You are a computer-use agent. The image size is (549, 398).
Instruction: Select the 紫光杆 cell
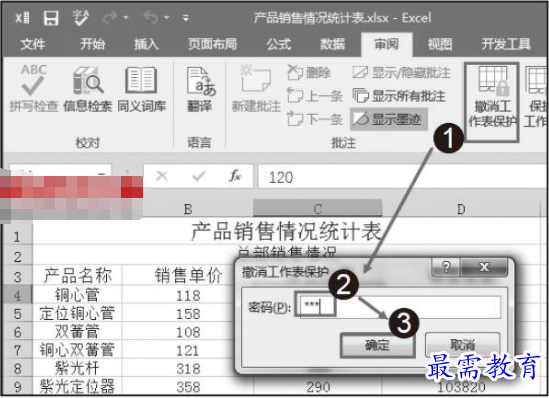(78, 368)
